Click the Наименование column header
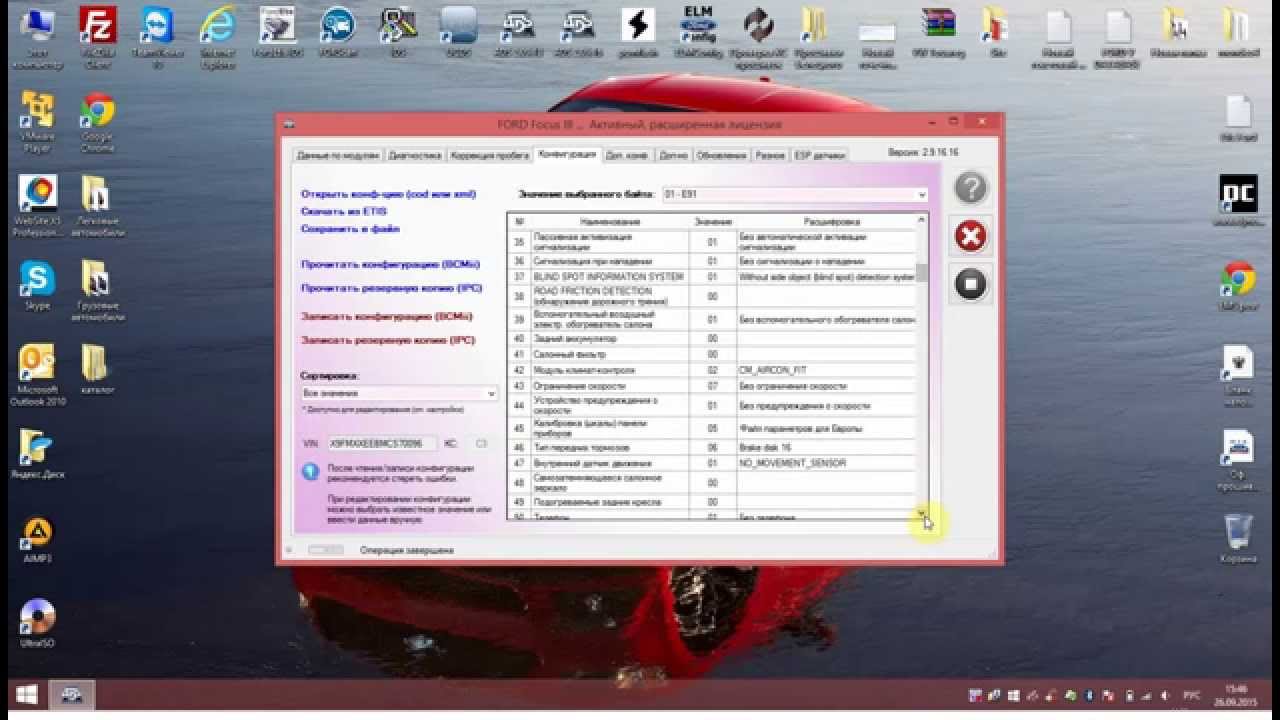 [x=609, y=221]
